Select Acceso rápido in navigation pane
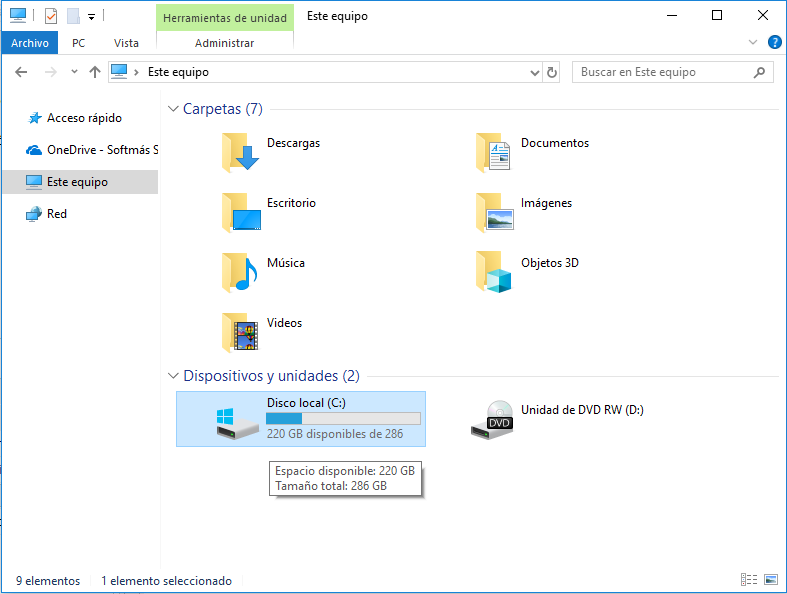The image size is (787, 594). coord(84,118)
